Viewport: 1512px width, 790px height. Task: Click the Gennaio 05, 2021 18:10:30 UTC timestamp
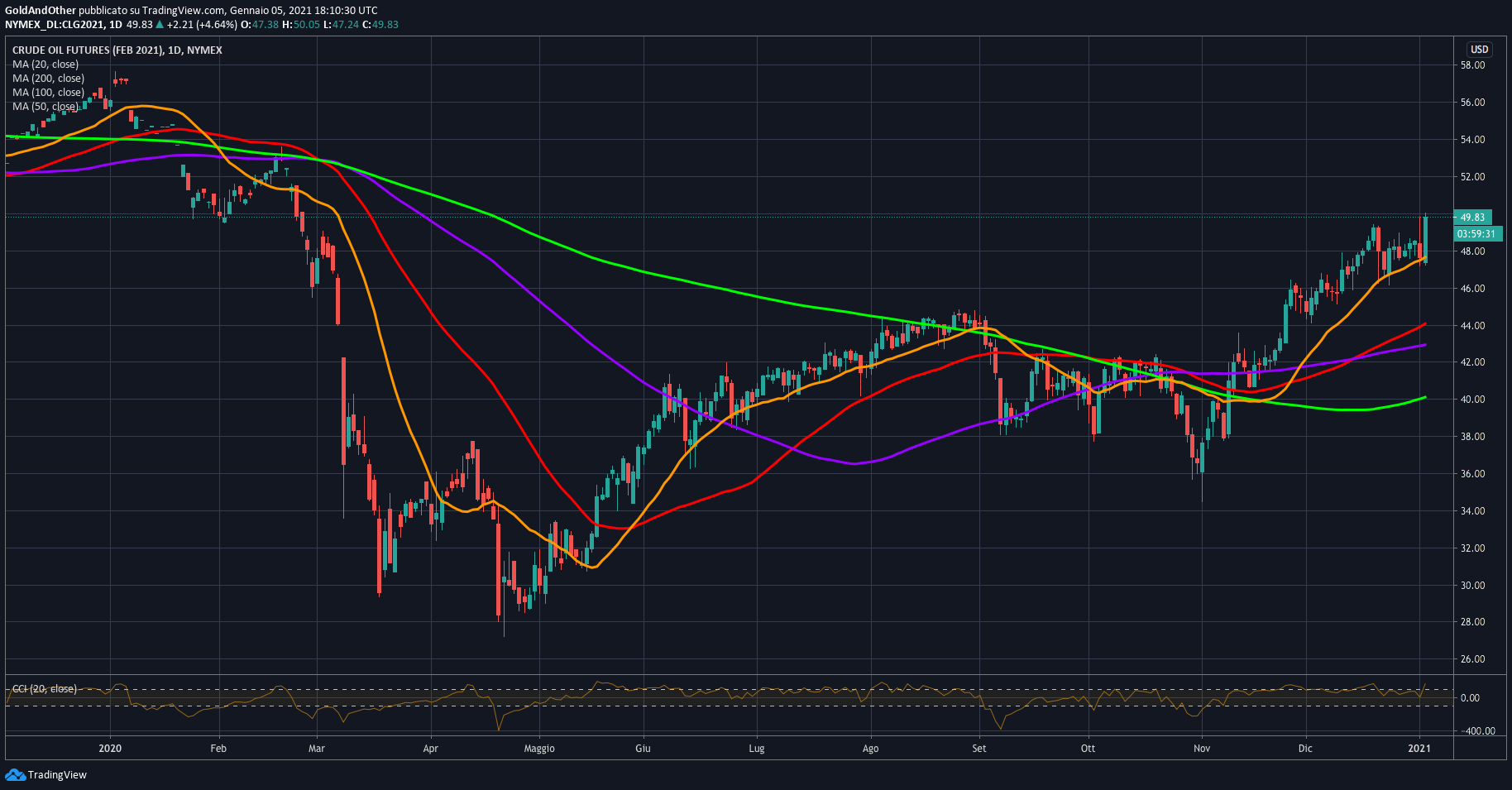tap(304, 11)
